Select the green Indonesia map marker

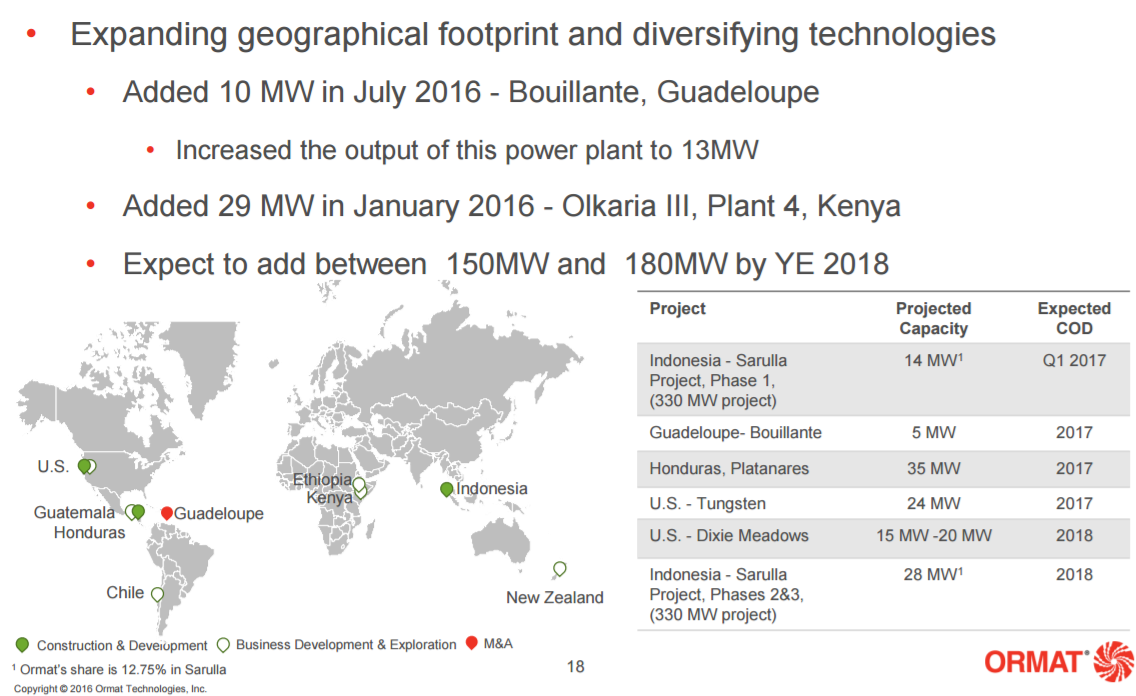pyautogui.click(x=446, y=489)
